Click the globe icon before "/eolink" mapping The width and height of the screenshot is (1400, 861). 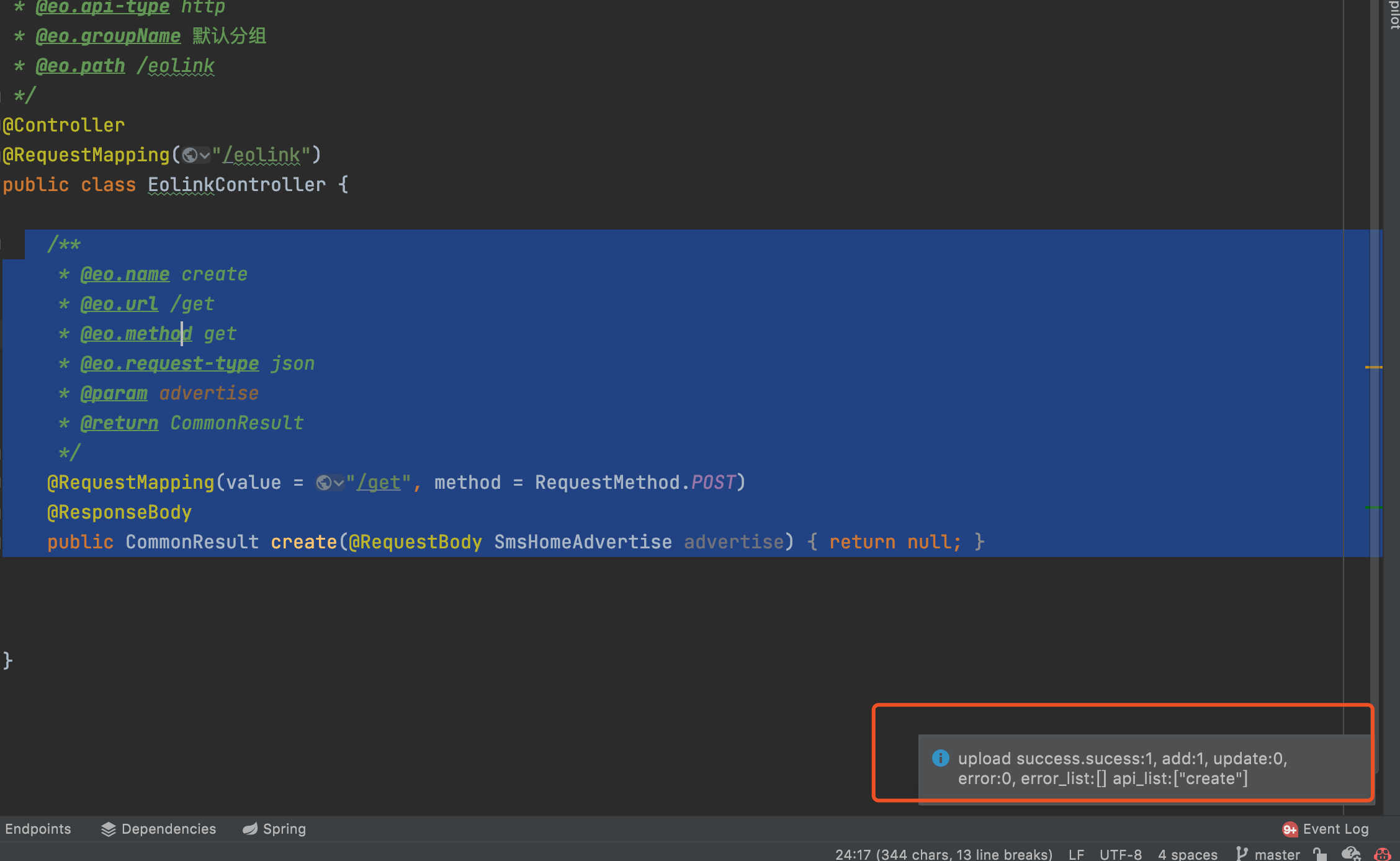pos(189,155)
